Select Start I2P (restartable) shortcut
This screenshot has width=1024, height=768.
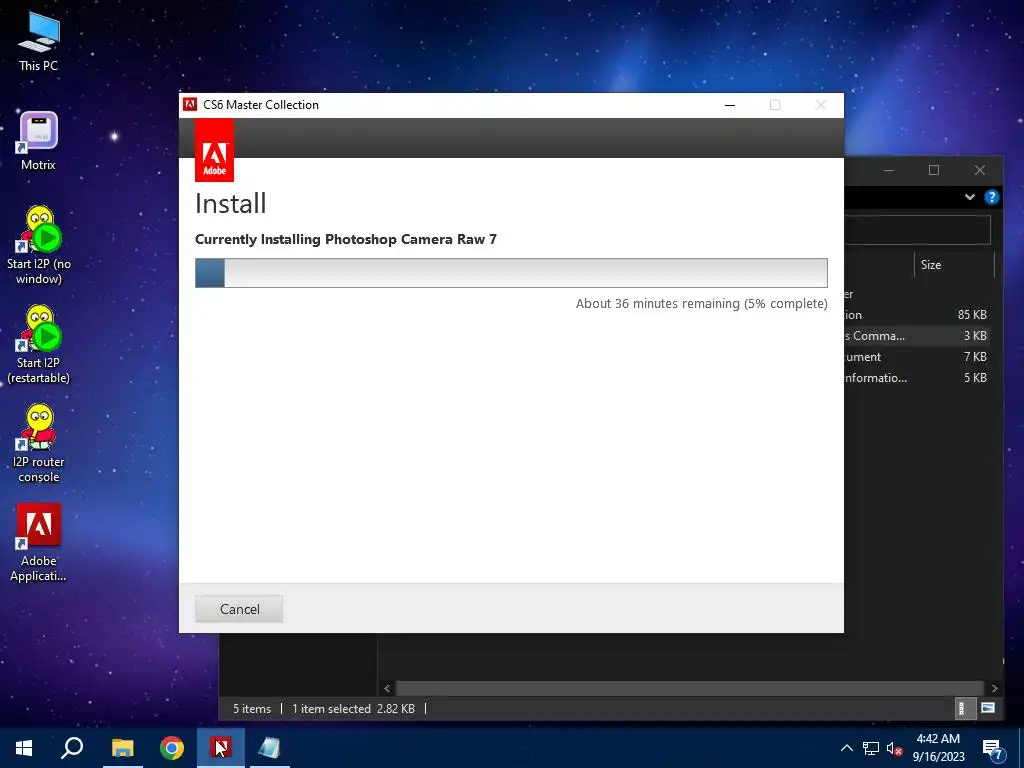coord(39,345)
